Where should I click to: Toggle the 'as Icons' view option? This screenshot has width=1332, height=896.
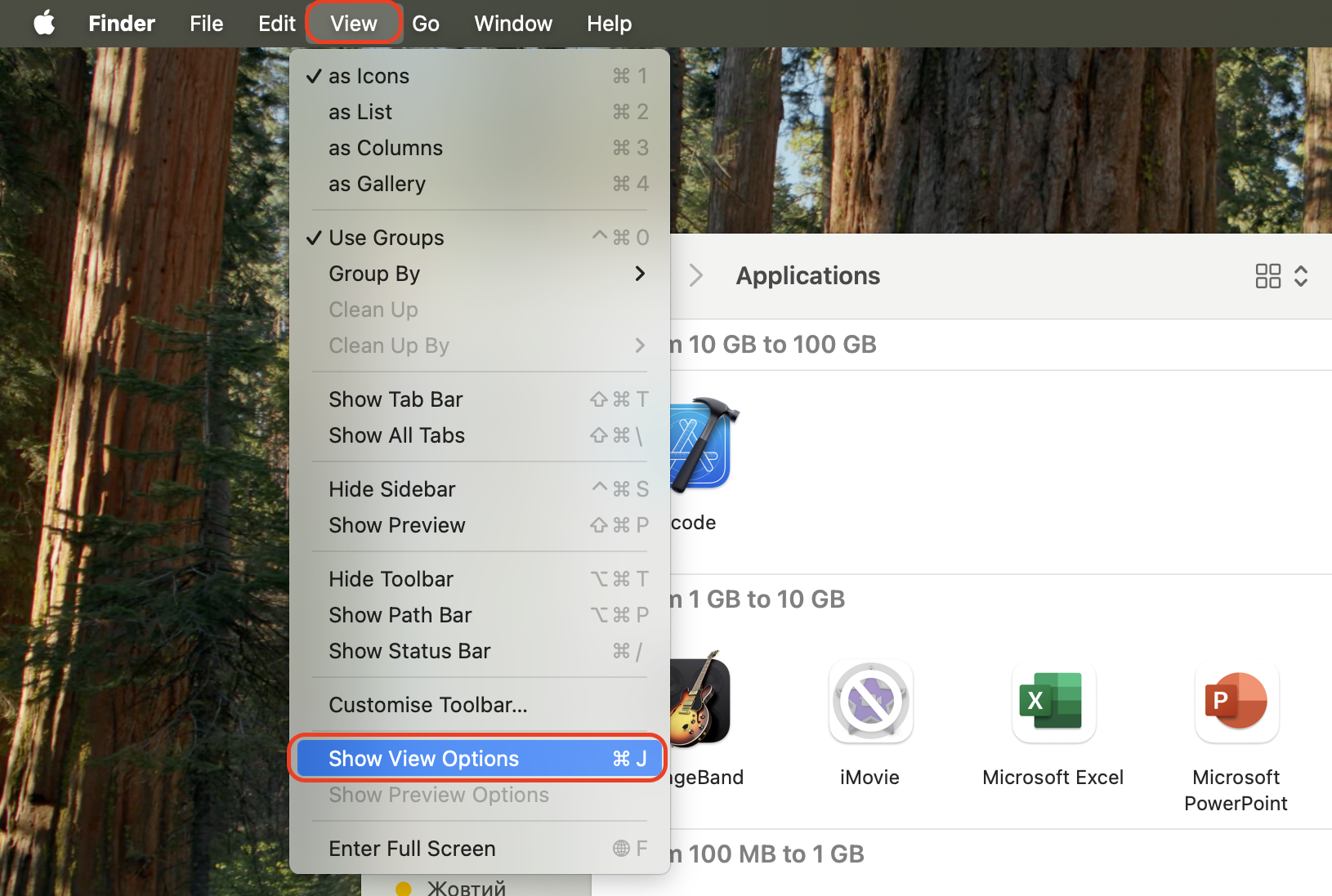pos(369,75)
